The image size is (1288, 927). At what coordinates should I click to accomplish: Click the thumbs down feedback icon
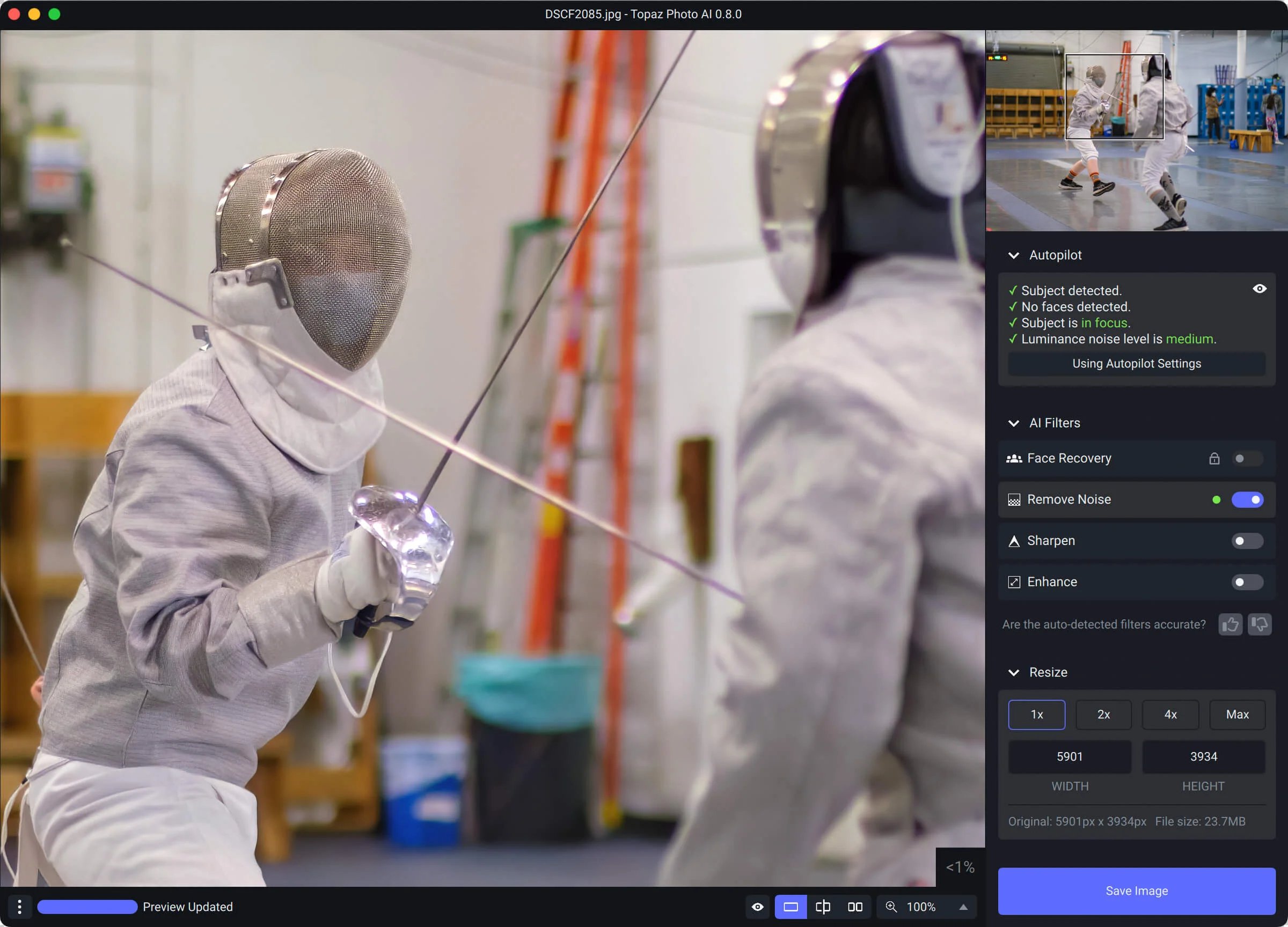coord(1259,624)
